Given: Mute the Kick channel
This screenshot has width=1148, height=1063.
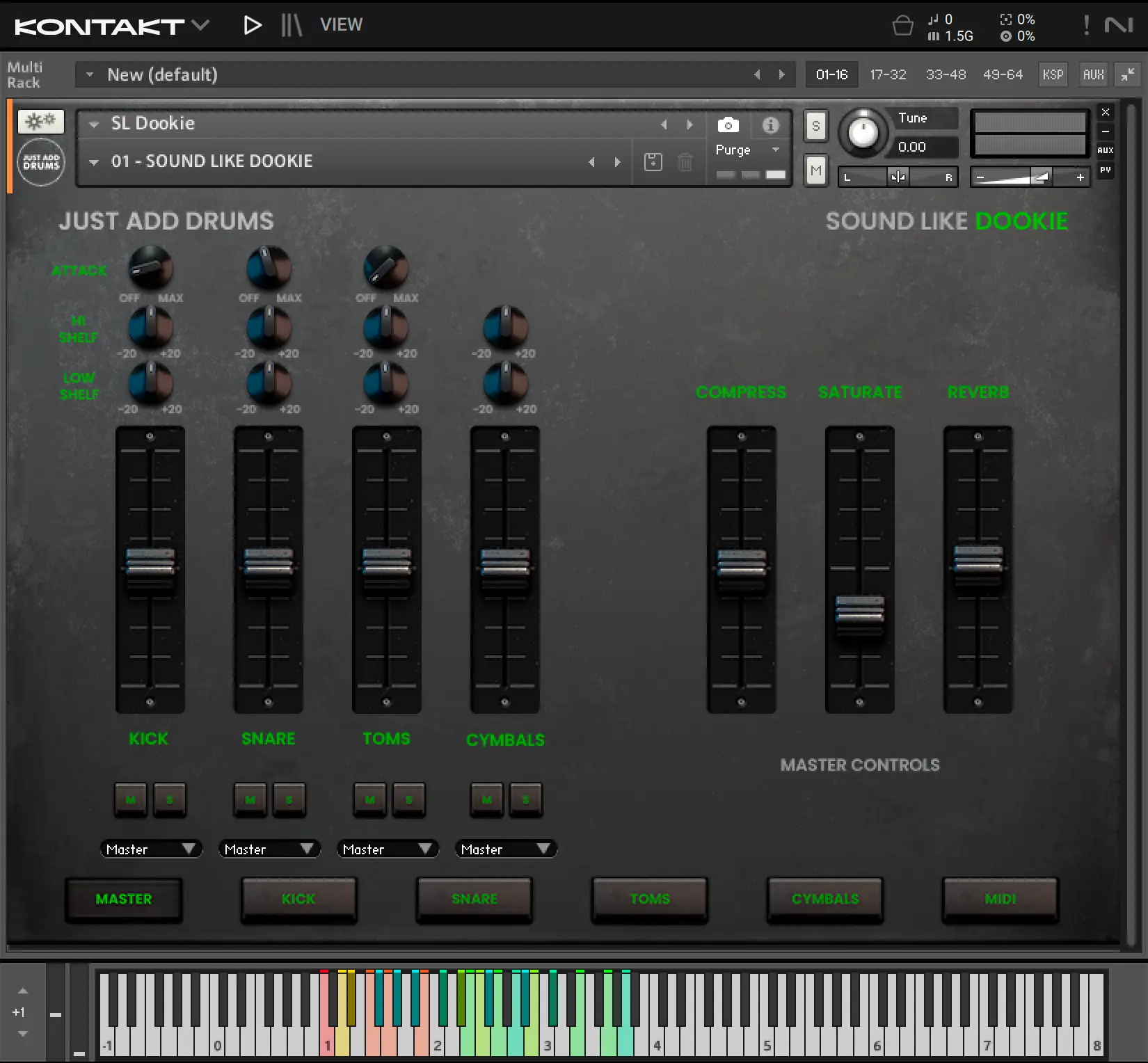Looking at the screenshot, I should tap(131, 799).
